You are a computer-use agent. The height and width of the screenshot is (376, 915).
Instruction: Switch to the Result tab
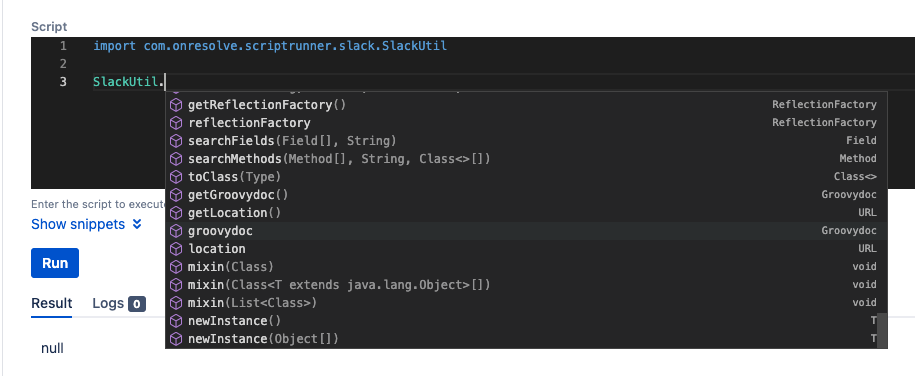tap(51, 303)
